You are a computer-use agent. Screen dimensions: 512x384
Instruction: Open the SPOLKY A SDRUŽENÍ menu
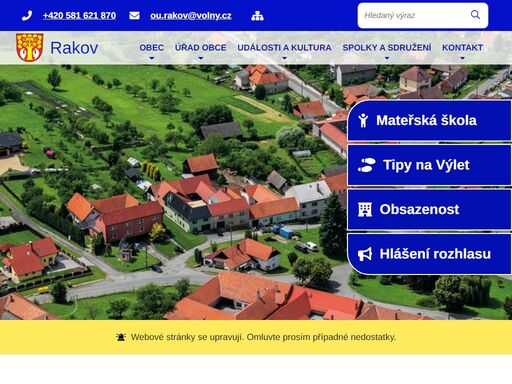click(x=387, y=48)
